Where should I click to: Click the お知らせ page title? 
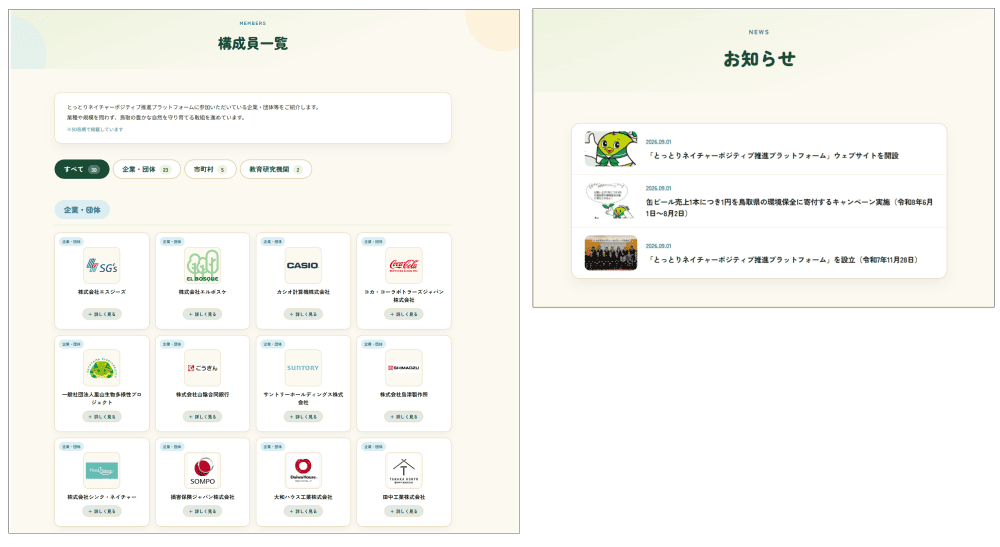point(759,59)
